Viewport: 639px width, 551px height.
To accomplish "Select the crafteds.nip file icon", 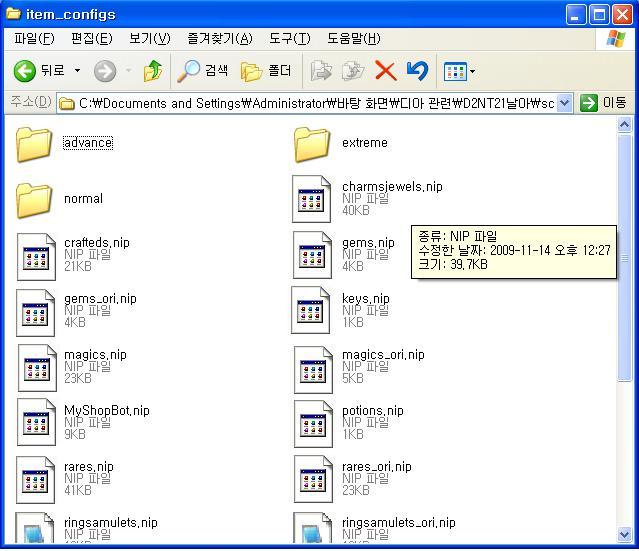I will 36,257.
